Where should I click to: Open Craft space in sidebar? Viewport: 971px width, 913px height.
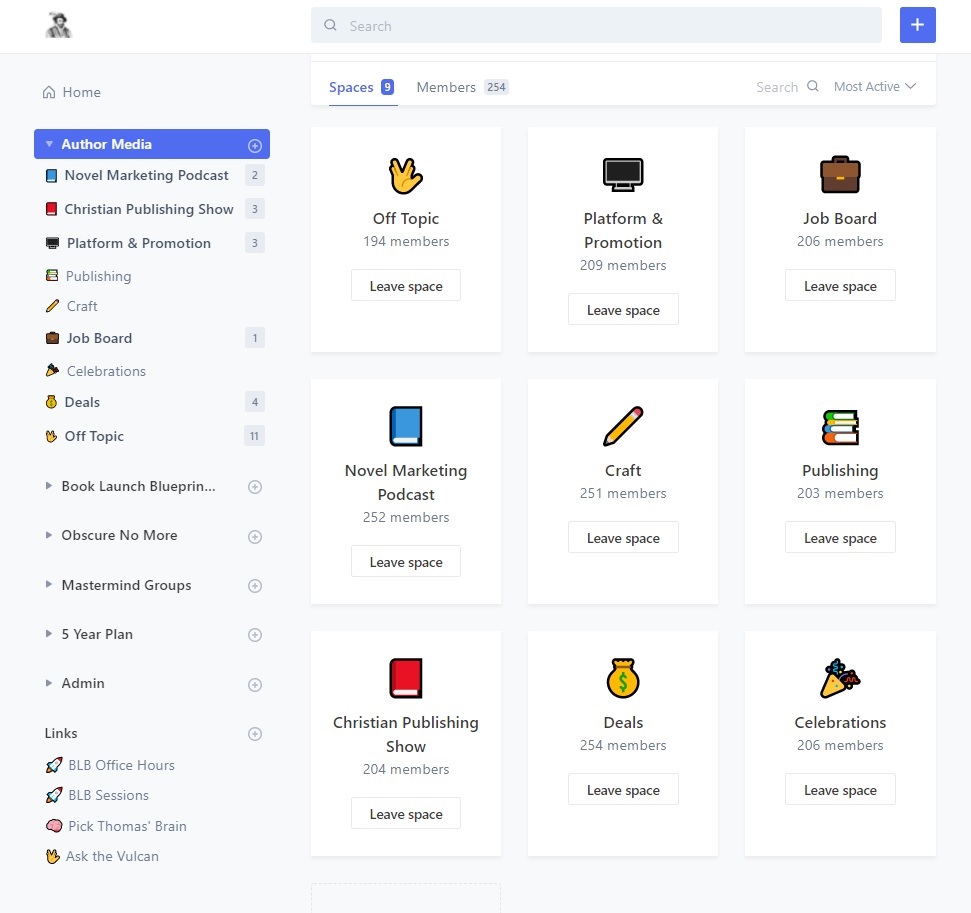coord(82,306)
